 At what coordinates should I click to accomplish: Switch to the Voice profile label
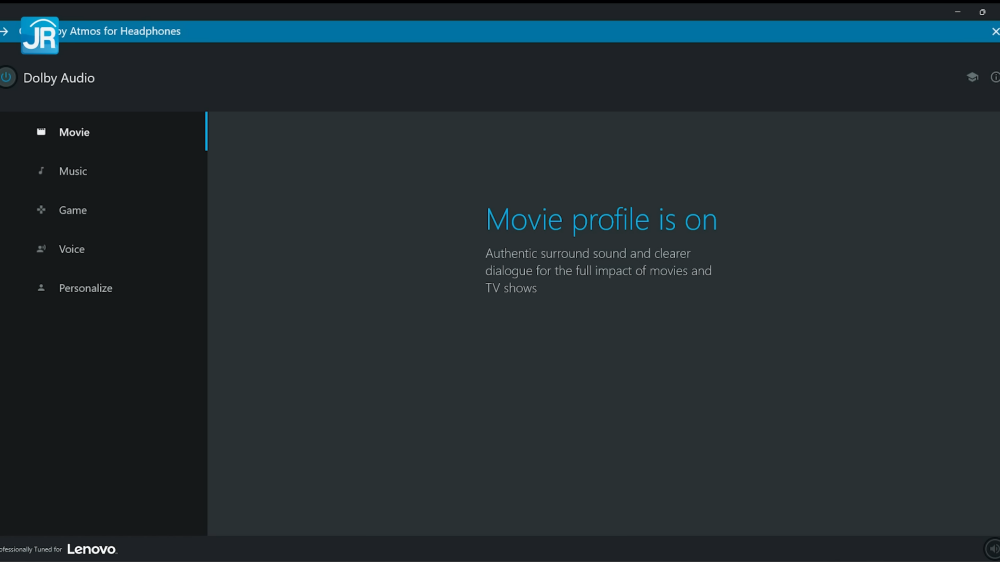pyautogui.click(x=72, y=249)
